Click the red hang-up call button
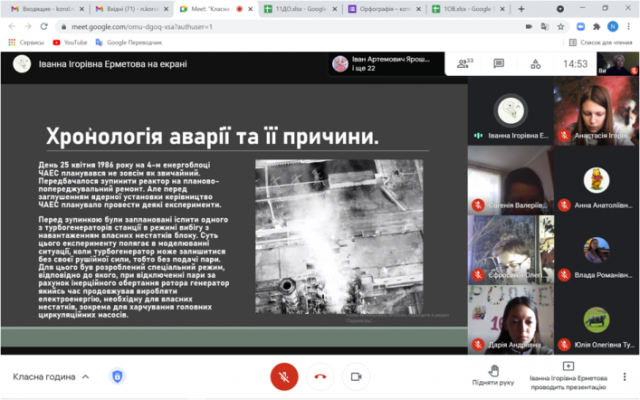Viewport: 640px width, 400px height. [x=320, y=376]
